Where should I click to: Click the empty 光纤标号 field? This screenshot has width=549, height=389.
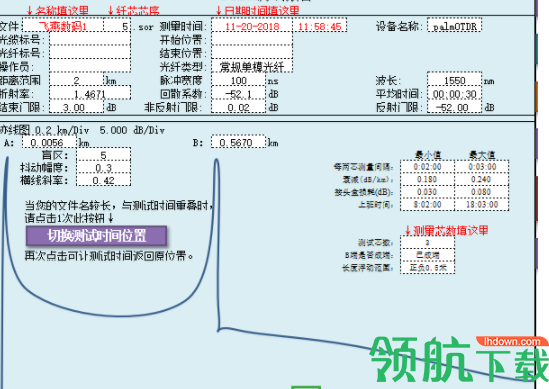pos(90,53)
